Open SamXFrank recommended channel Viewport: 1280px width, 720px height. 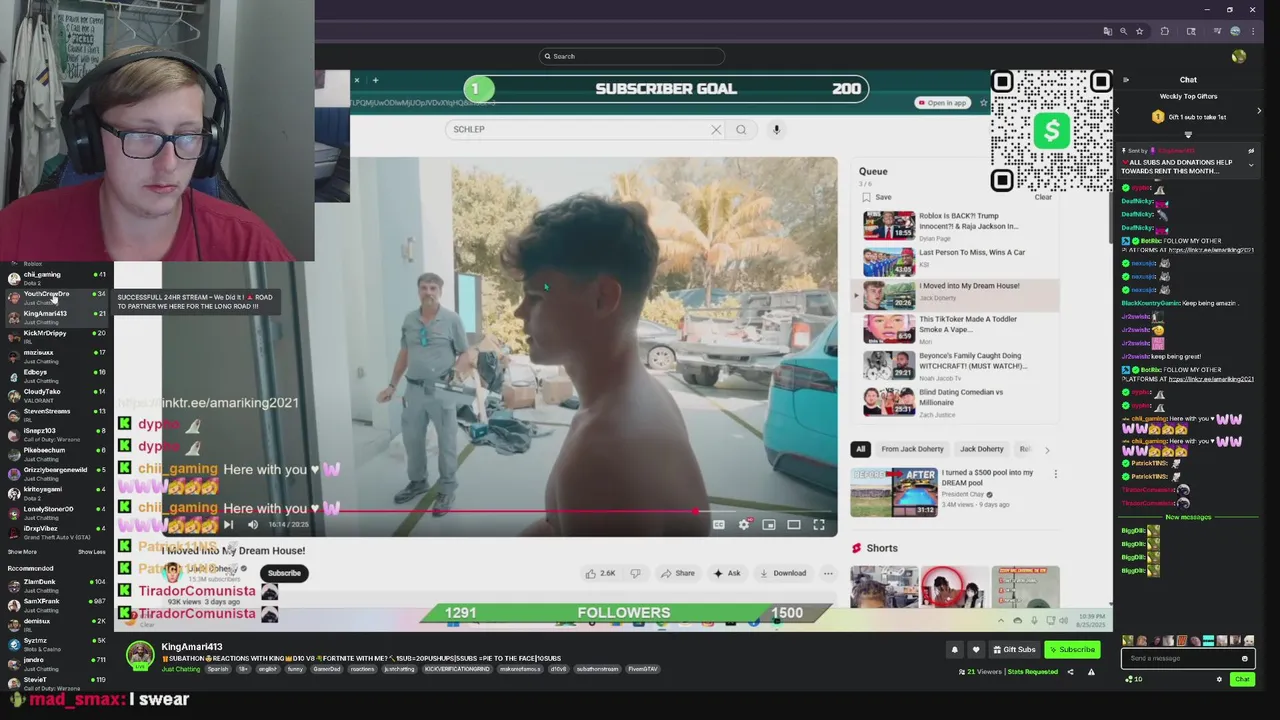[56, 605]
